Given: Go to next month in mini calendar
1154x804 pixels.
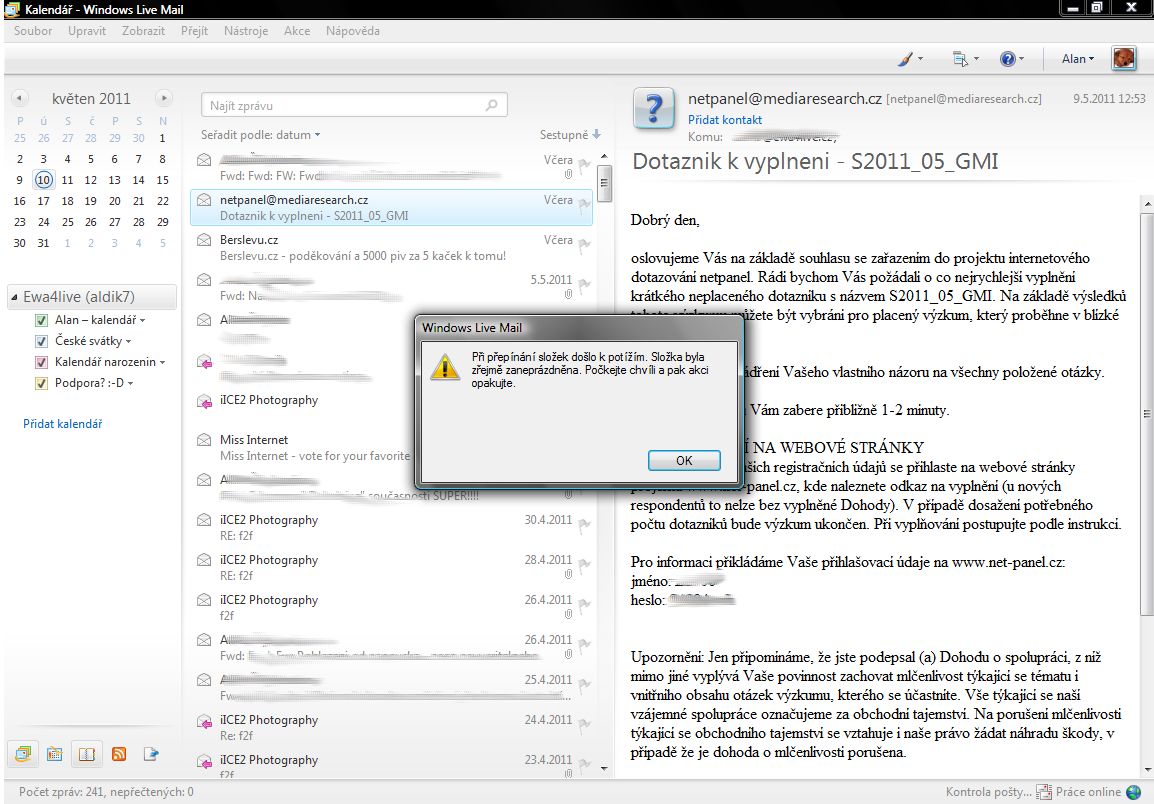Looking at the screenshot, I should tap(164, 98).
